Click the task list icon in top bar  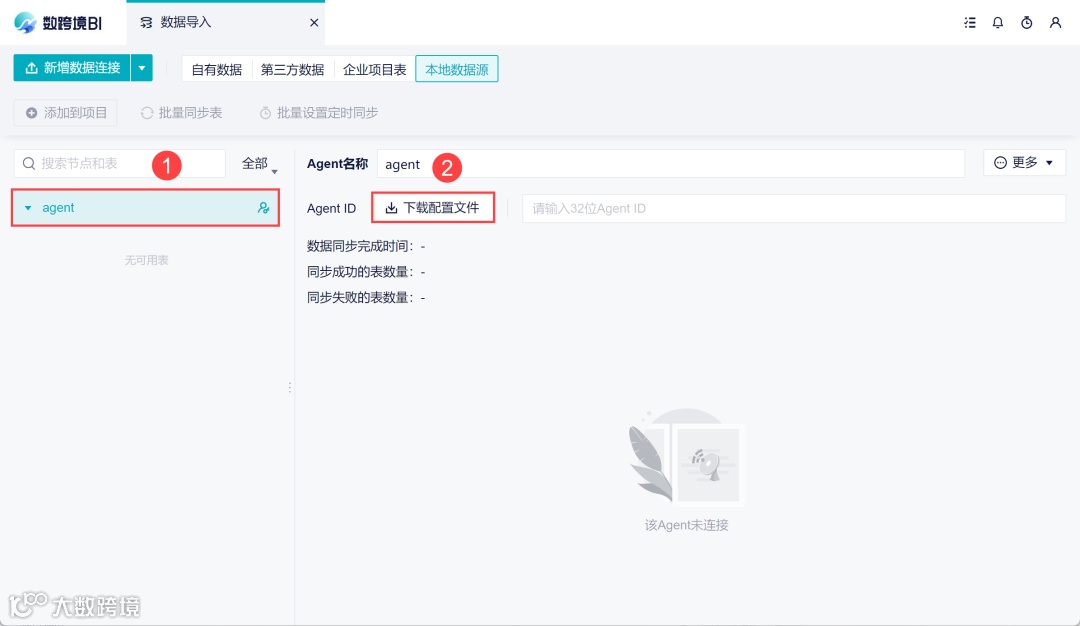(969, 22)
